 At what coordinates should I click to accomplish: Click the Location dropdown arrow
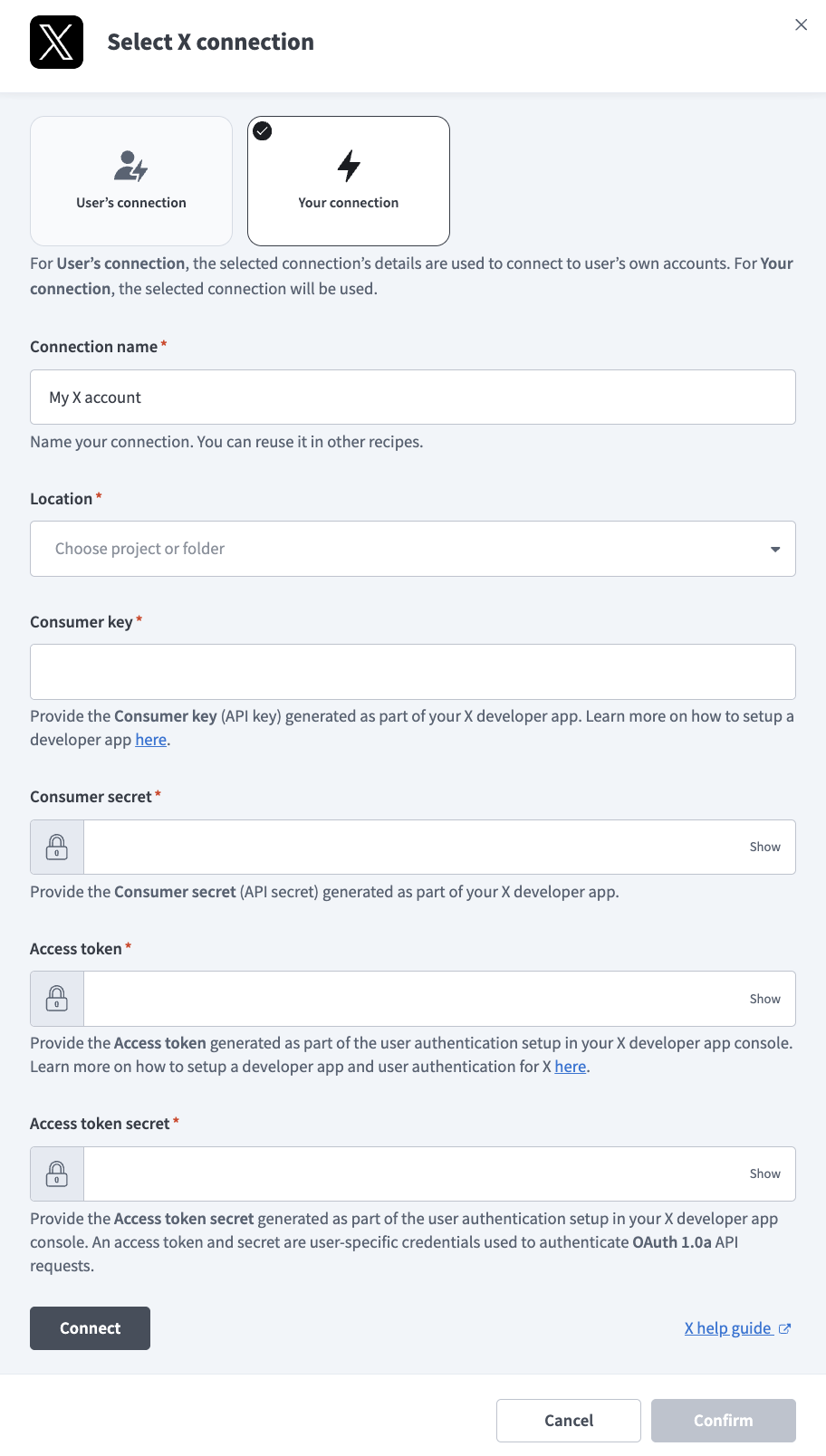pos(775,549)
